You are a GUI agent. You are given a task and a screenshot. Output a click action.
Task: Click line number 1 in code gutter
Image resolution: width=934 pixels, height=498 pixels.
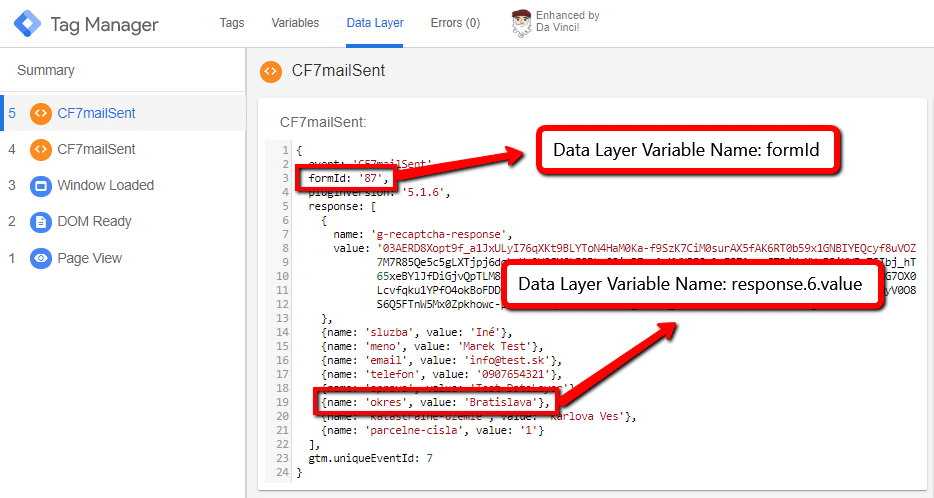(285, 150)
